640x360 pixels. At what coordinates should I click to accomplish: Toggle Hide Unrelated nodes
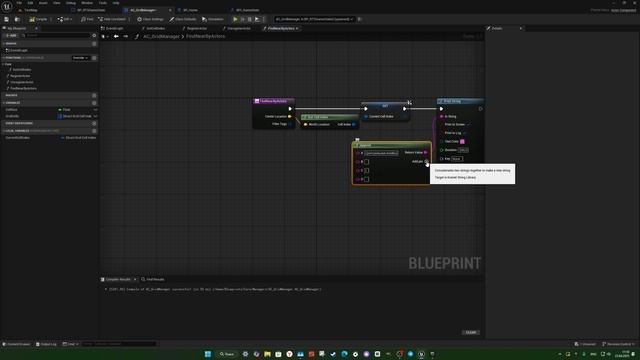coord(112,19)
